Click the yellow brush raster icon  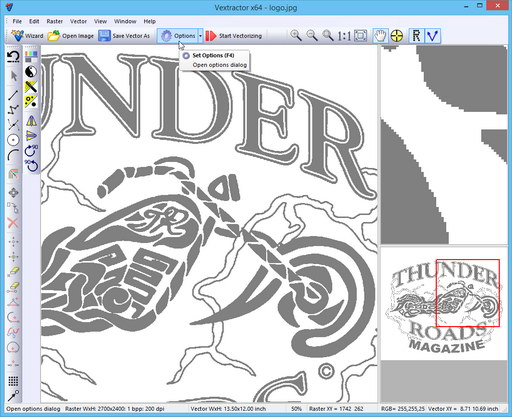tap(31, 87)
